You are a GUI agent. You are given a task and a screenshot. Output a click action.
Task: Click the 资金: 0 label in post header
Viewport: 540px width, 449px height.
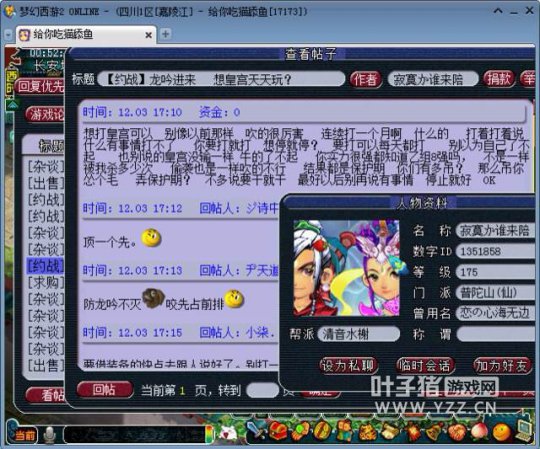(x=219, y=112)
